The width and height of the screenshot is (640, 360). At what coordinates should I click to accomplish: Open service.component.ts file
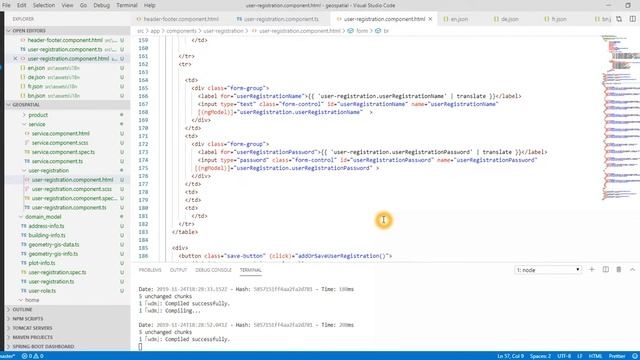tap(57, 162)
